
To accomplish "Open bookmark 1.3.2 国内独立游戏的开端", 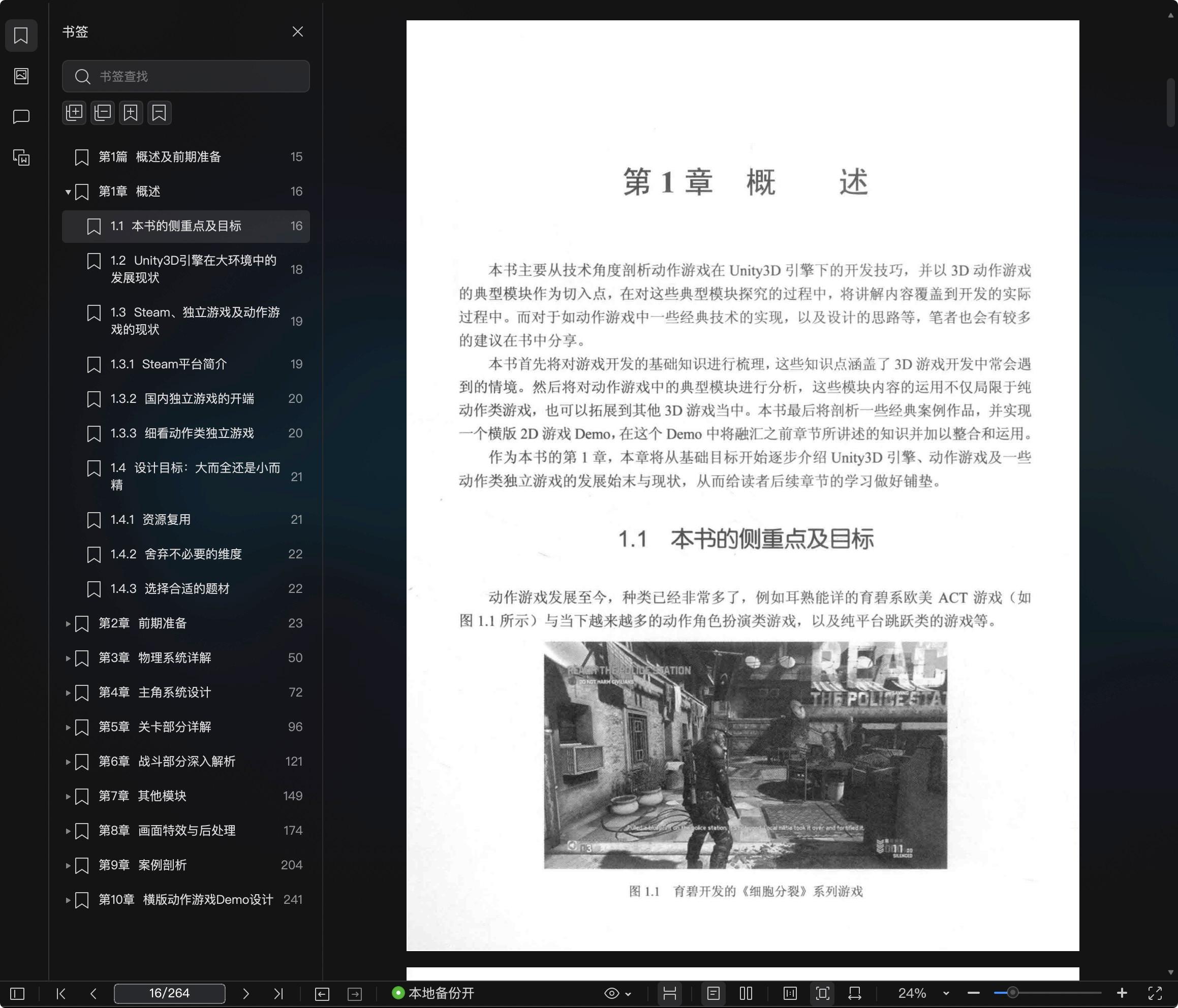I will point(186,398).
